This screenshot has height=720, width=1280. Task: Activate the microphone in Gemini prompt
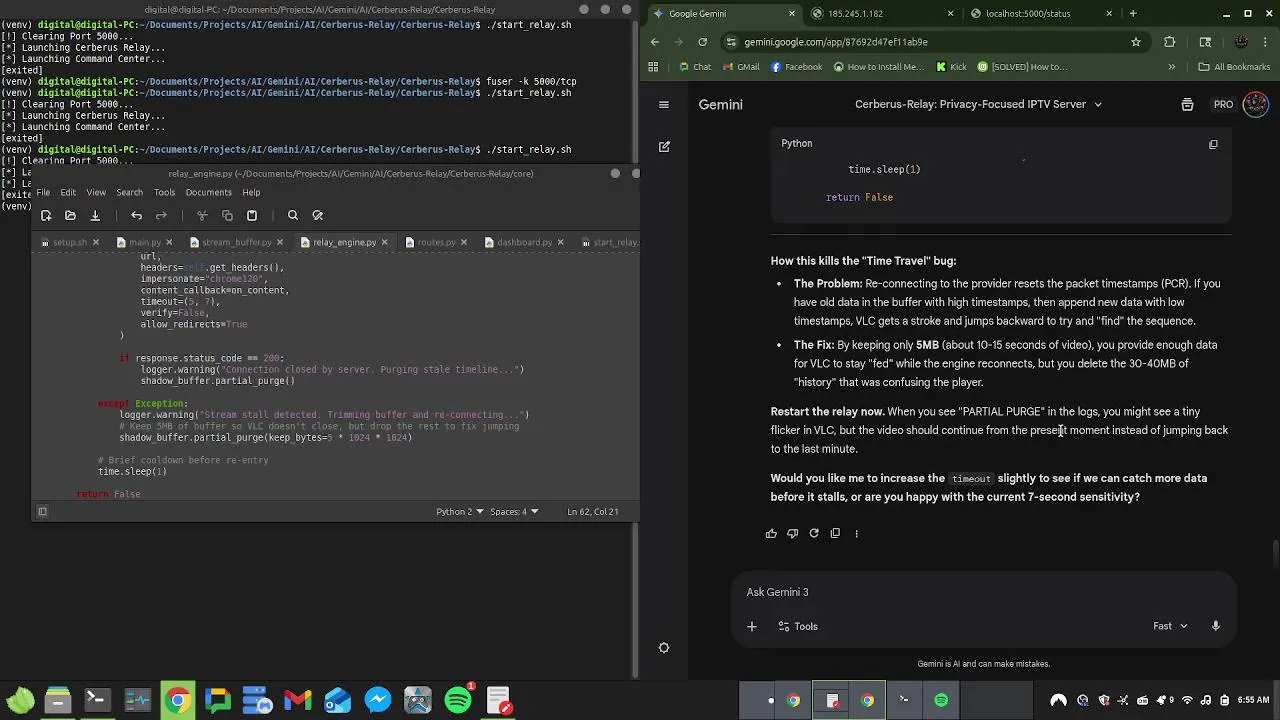[1216, 626]
